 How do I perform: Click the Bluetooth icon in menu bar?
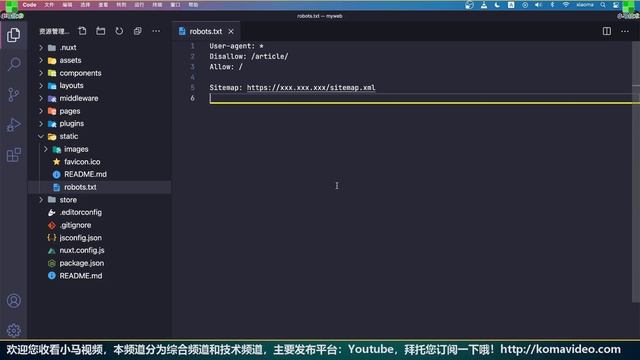click(x=552, y=5)
